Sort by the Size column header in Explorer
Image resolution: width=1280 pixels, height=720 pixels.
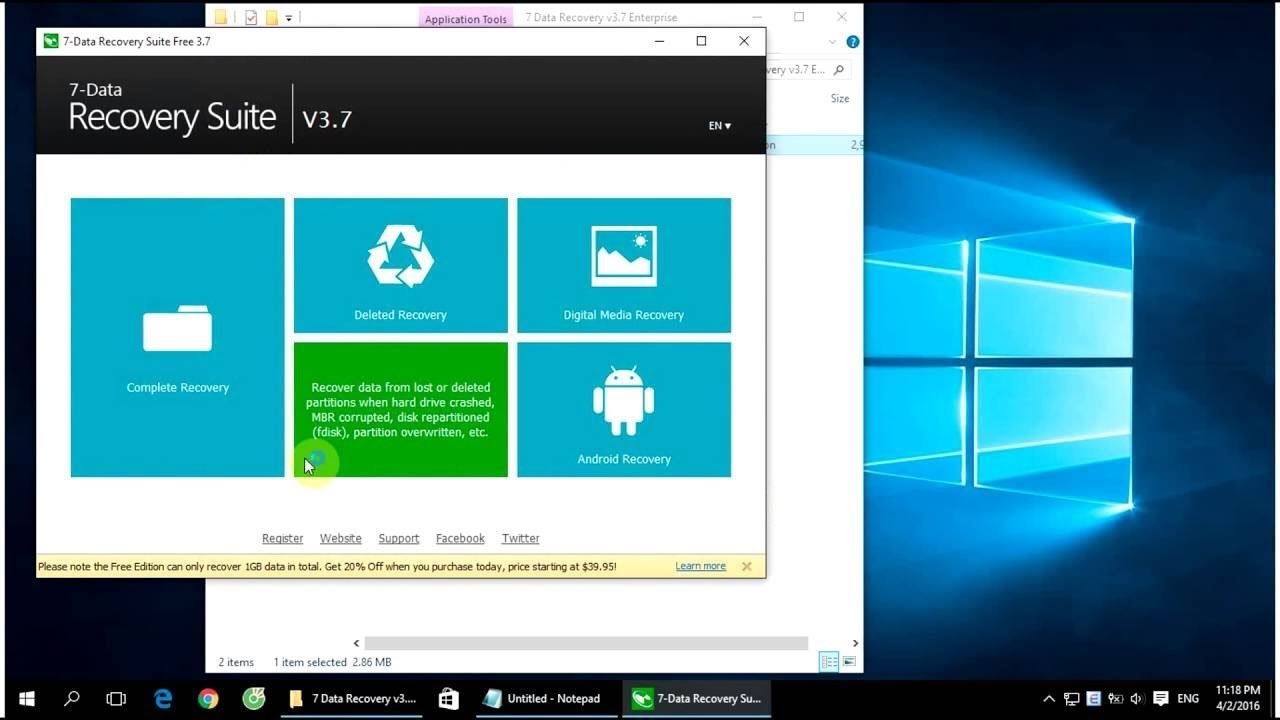pyautogui.click(x=840, y=98)
